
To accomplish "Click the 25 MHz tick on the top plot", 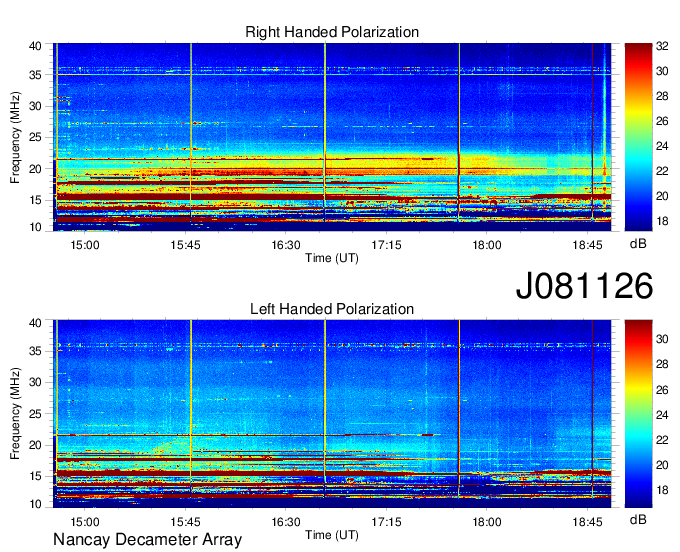I will click(x=35, y=137).
